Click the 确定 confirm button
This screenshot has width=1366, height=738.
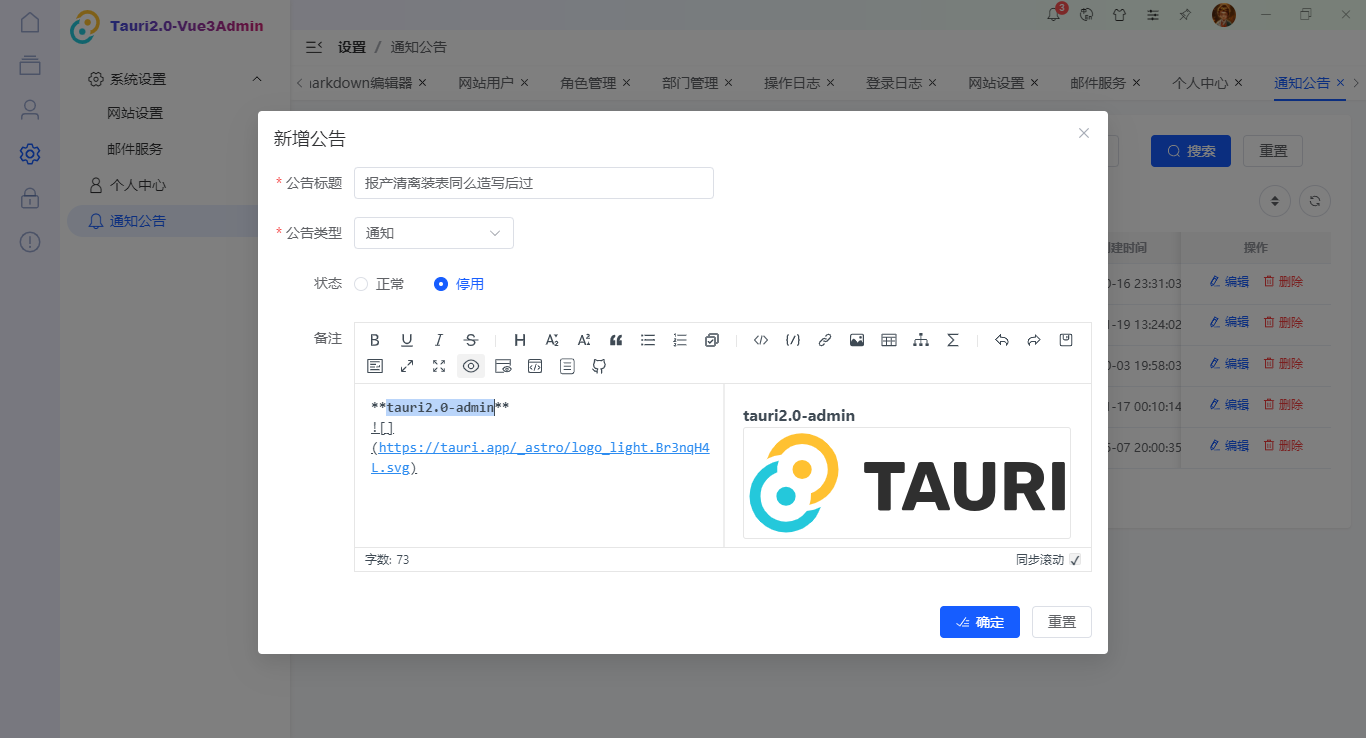979,621
